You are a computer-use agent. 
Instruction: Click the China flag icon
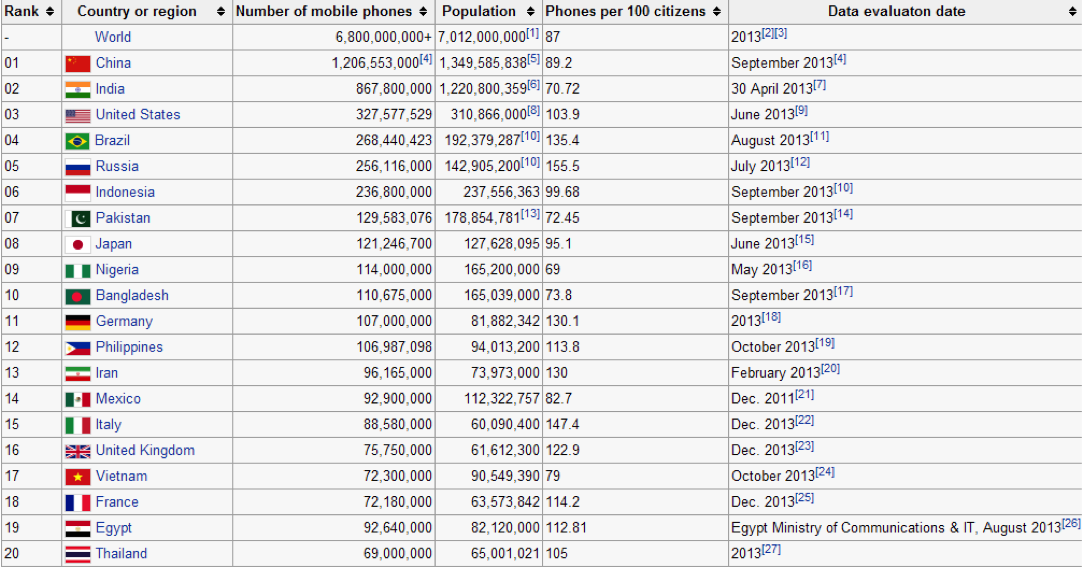77,63
